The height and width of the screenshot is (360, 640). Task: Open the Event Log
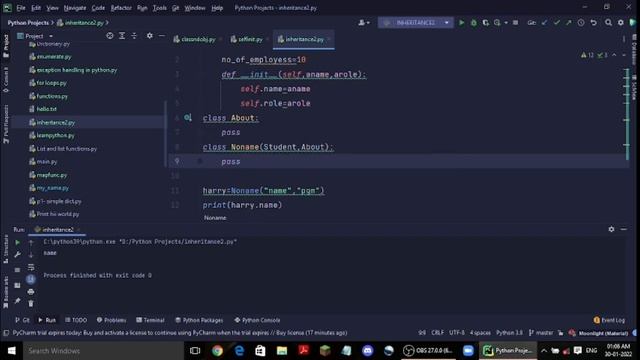click(609, 320)
